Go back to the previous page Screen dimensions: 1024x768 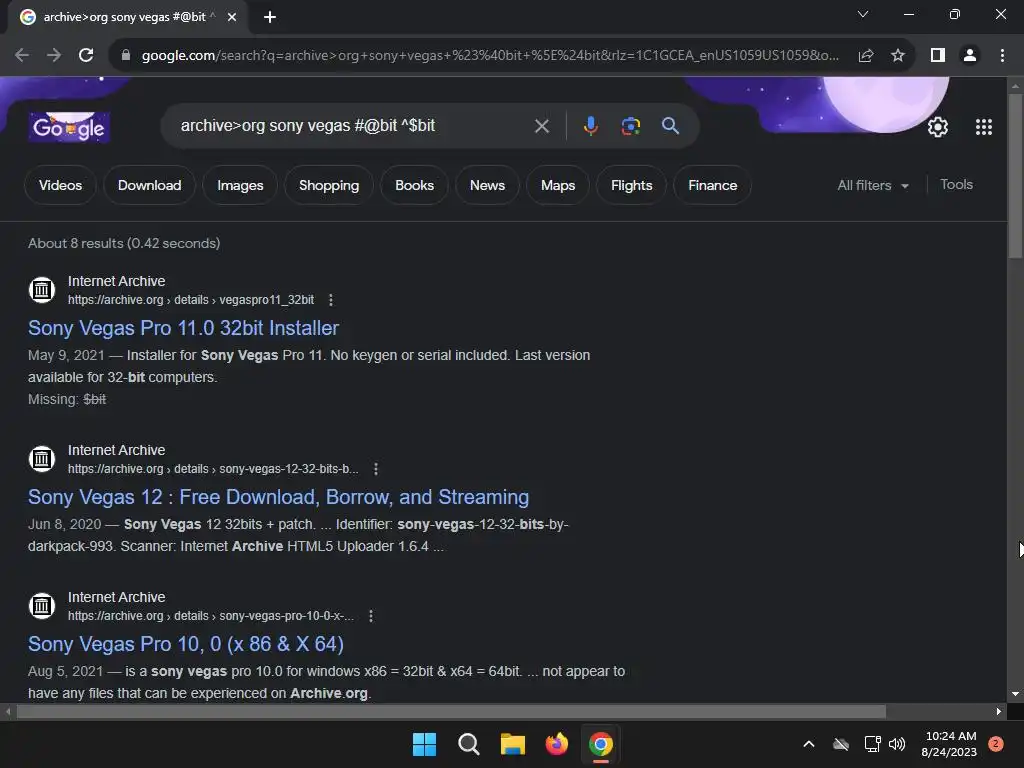tap(22, 56)
